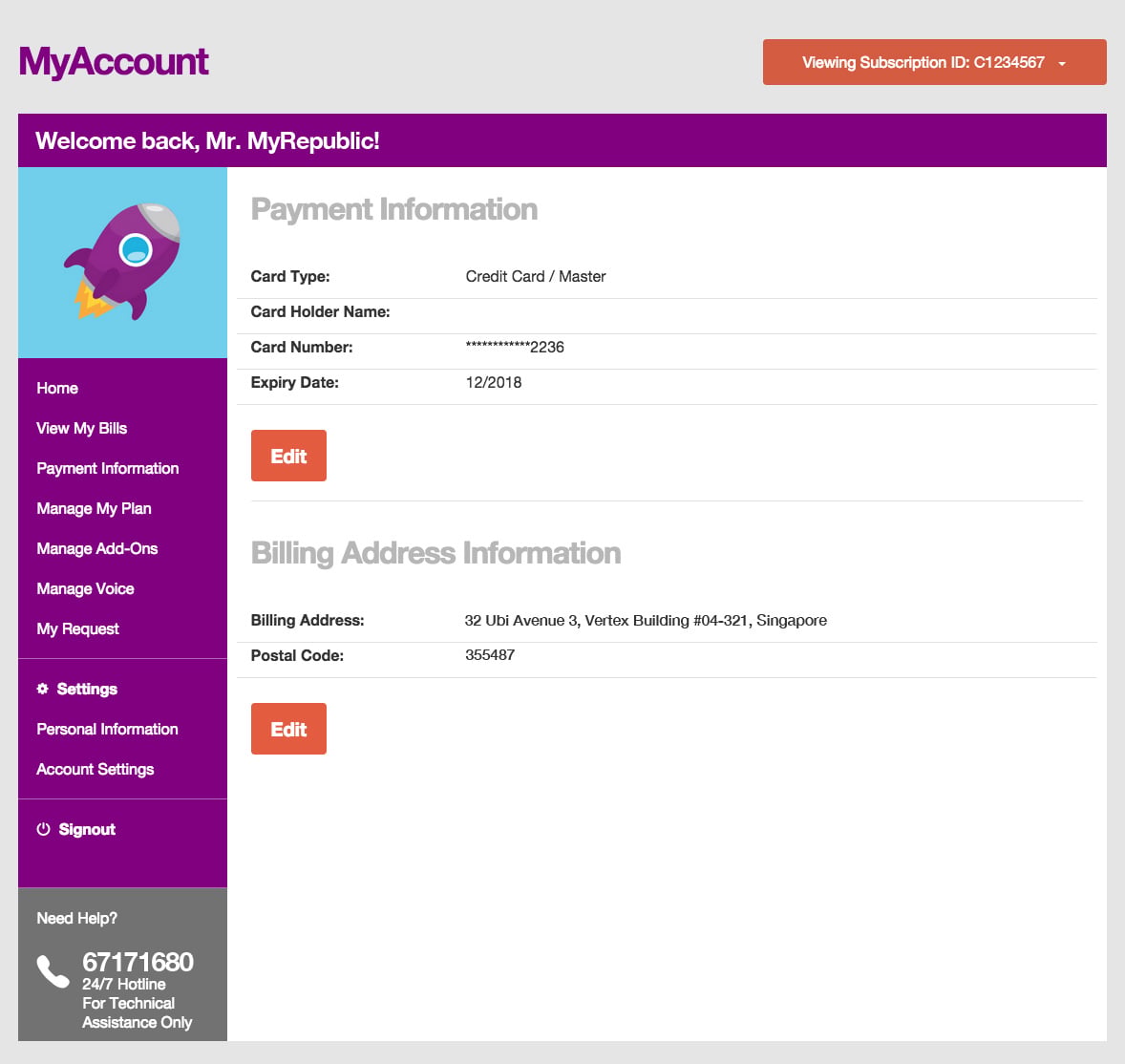Open View My Bills page
1125x1064 pixels.
coord(82,428)
